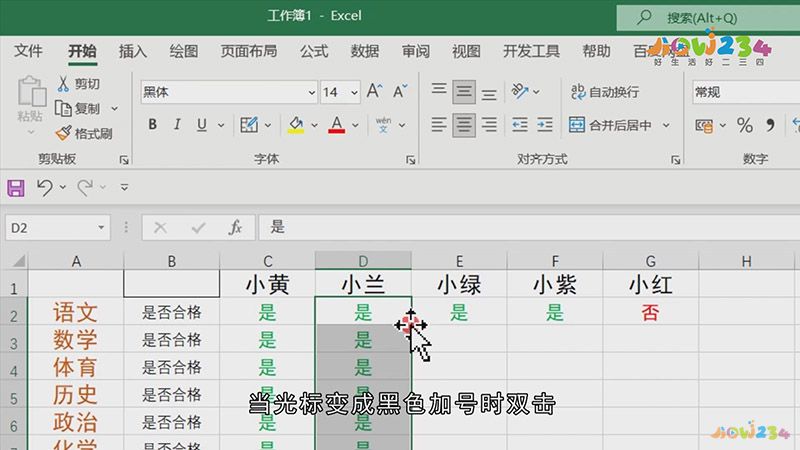Screen dimensions: 800x450
Task: Open underline style dropdown arrow
Action: tap(221, 125)
